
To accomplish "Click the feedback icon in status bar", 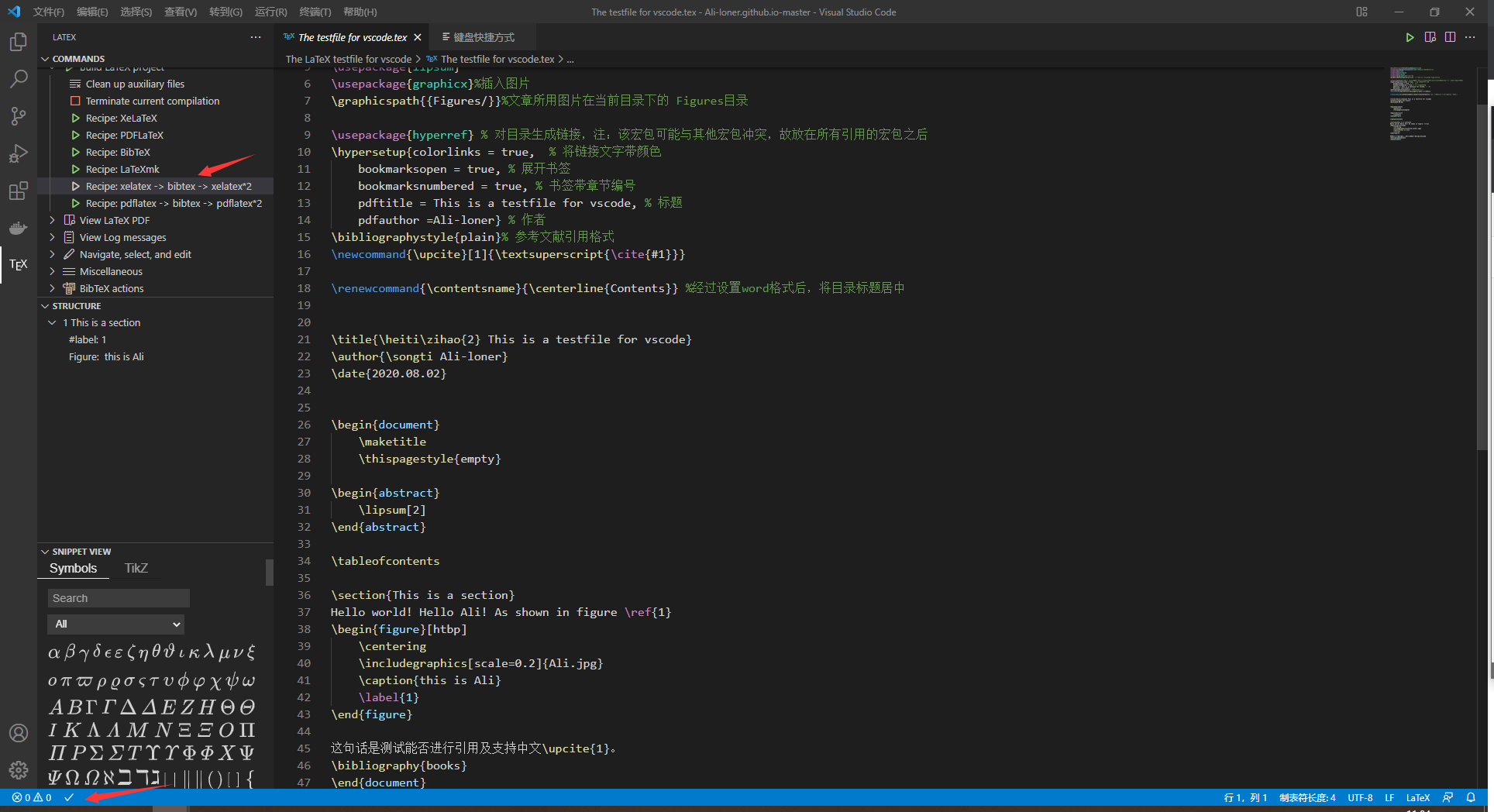I will [1448, 797].
